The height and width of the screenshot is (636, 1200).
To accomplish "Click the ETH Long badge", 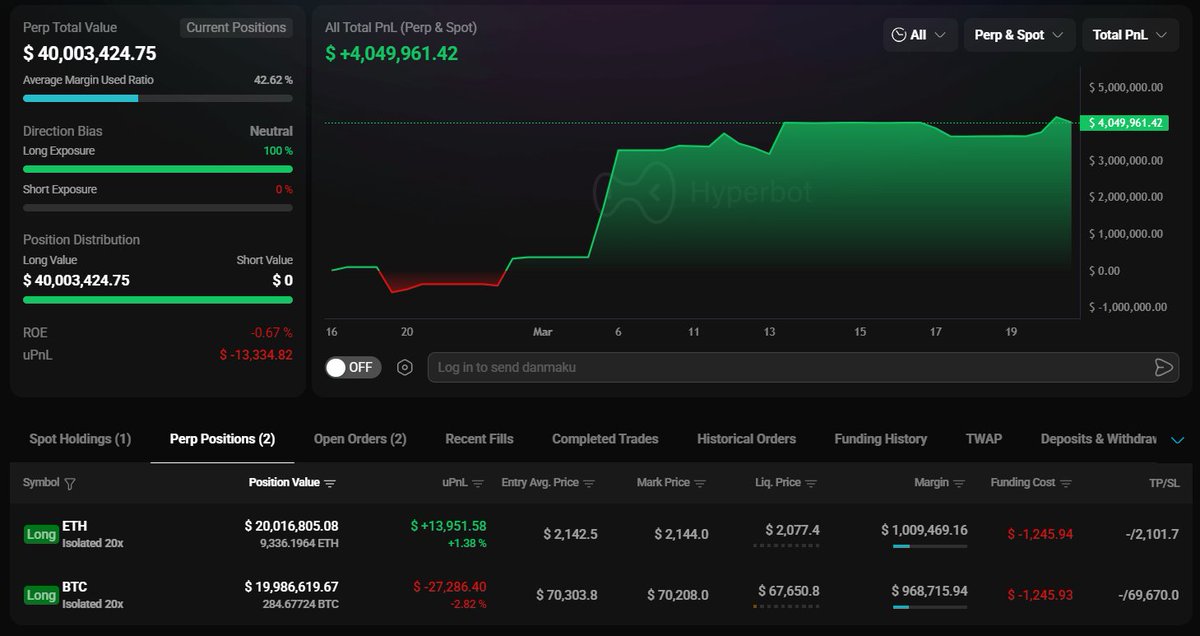I will (x=41, y=534).
